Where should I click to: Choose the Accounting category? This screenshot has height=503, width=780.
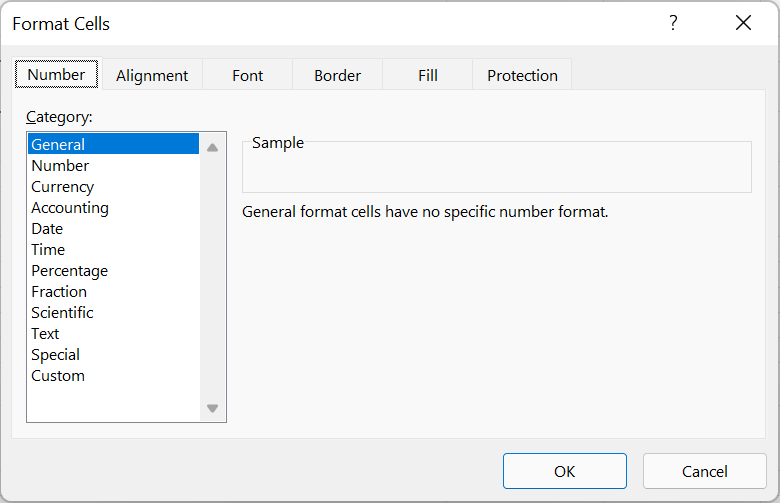[113, 207]
